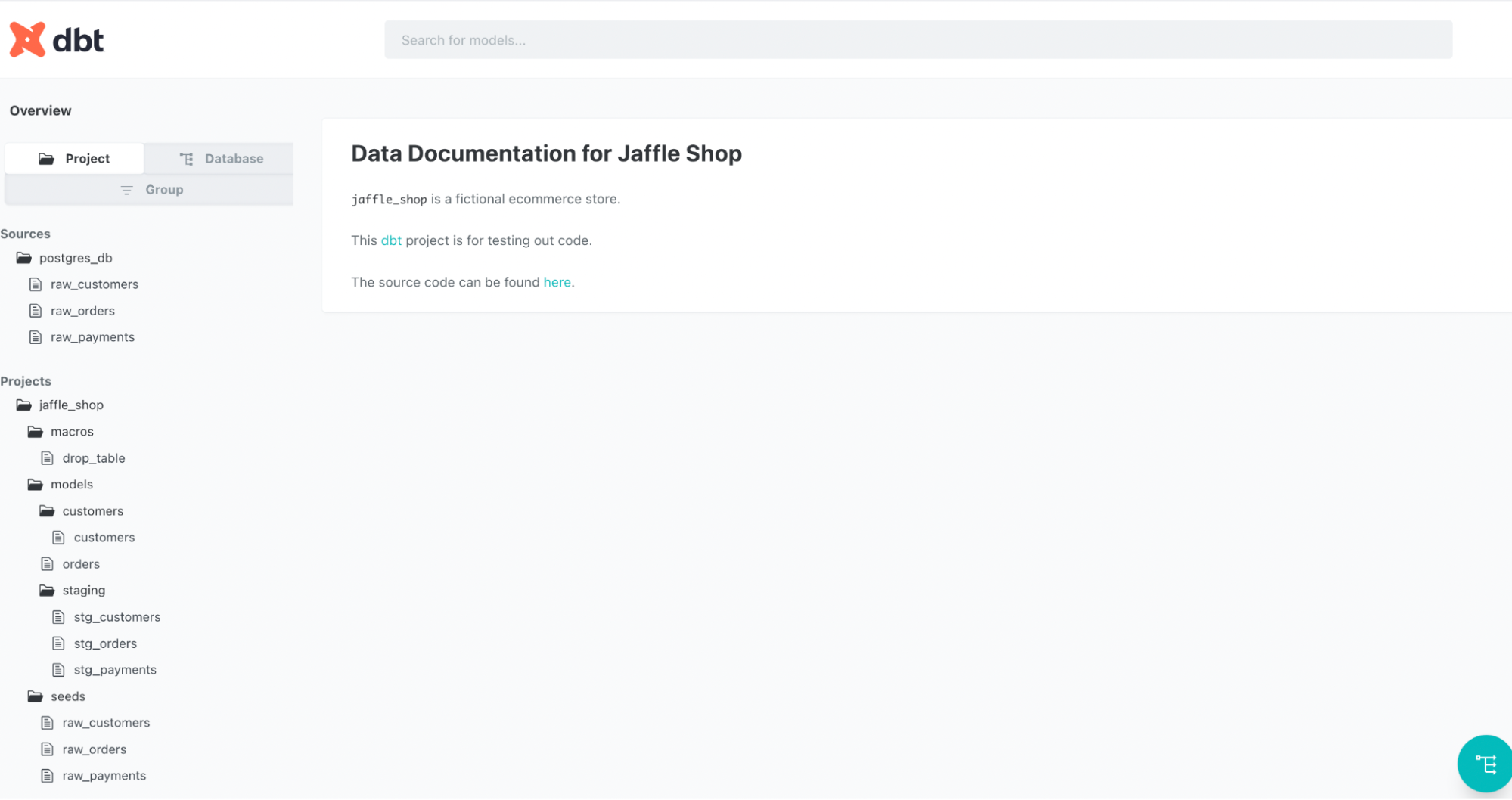Collapse the customers folder under models

(92, 511)
